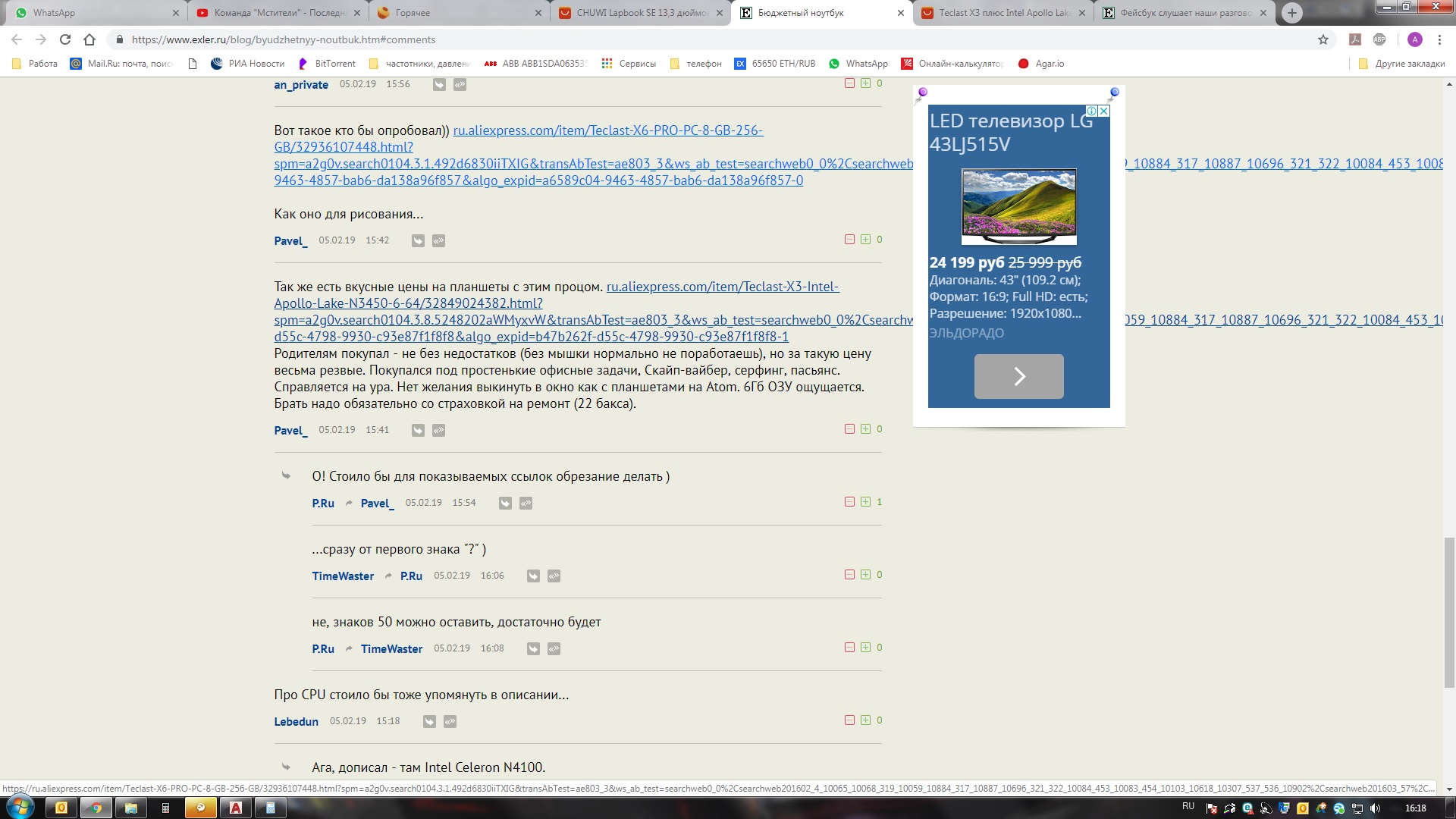Reload the page
The image size is (1456, 819).
coord(65,39)
